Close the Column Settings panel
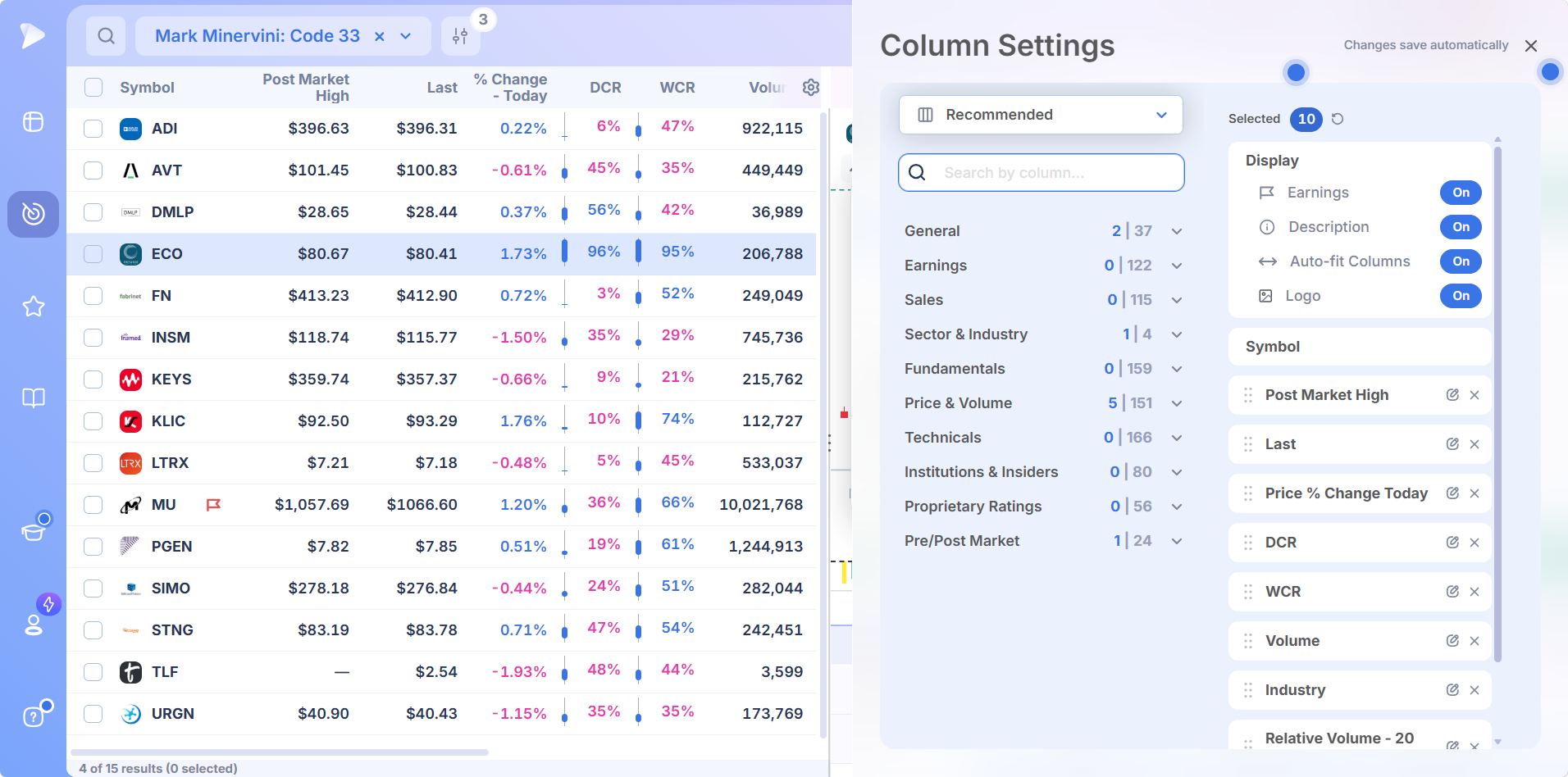The image size is (1568, 777). click(1530, 46)
